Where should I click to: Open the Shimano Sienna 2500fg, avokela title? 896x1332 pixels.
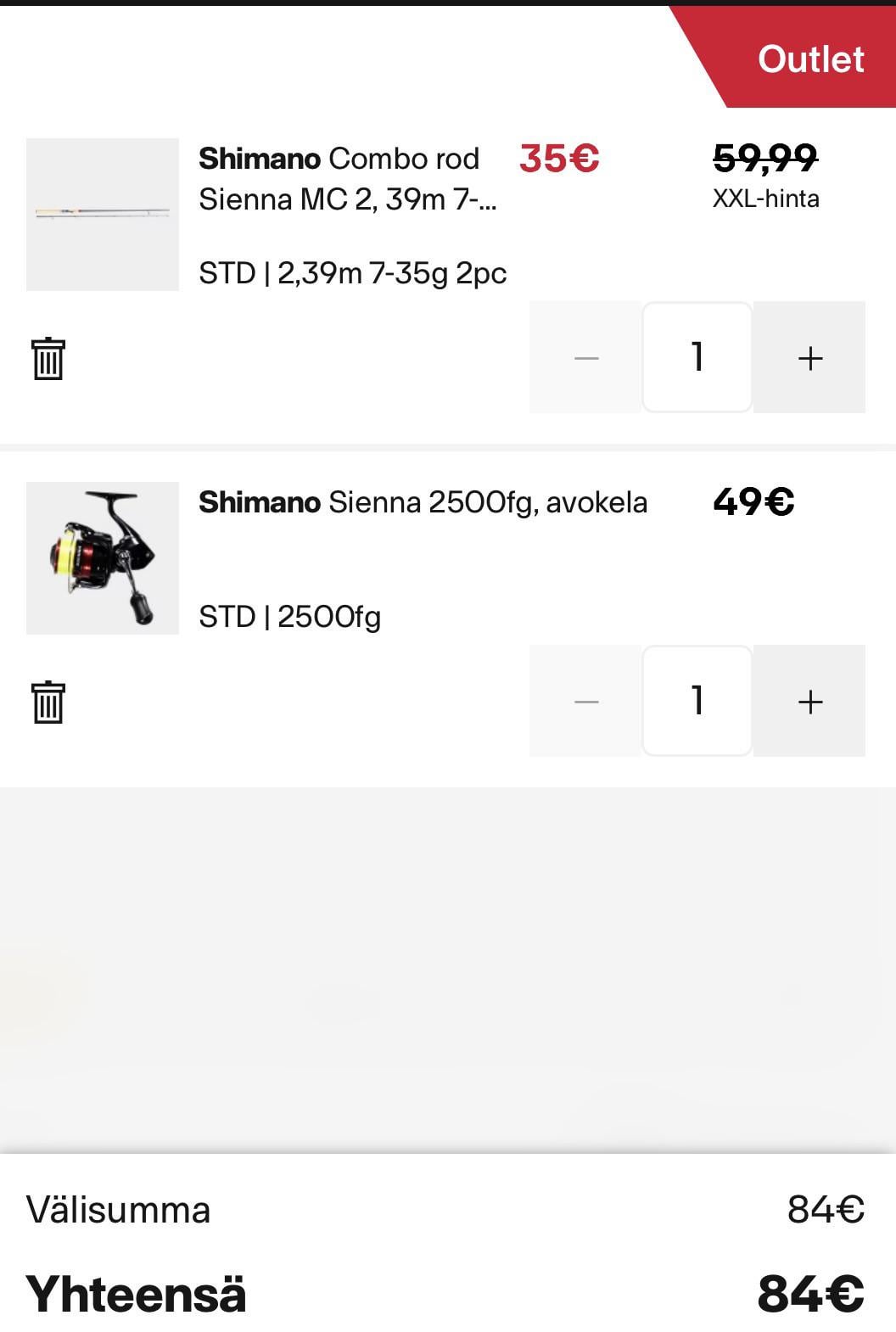click(423, 502)
